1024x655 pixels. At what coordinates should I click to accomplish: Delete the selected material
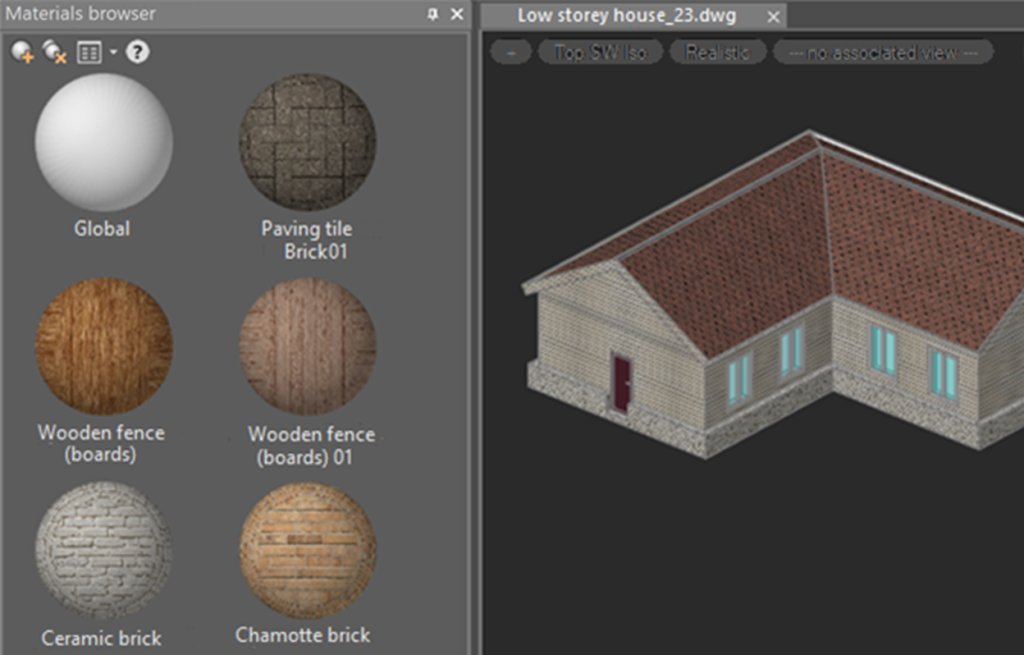tap(53, 50)
